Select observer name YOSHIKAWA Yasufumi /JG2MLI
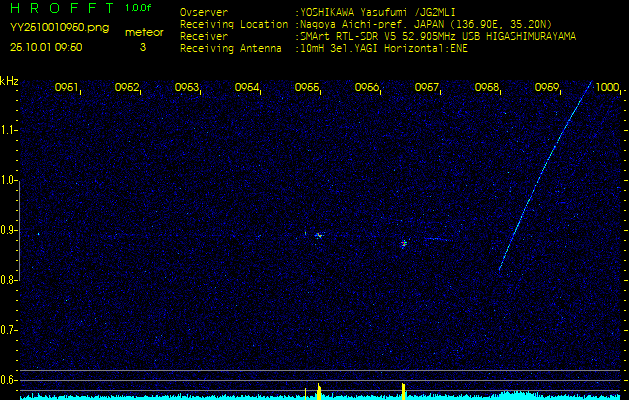Image resolution: width=629 pixels, height=400 pixels. (377, 12)
